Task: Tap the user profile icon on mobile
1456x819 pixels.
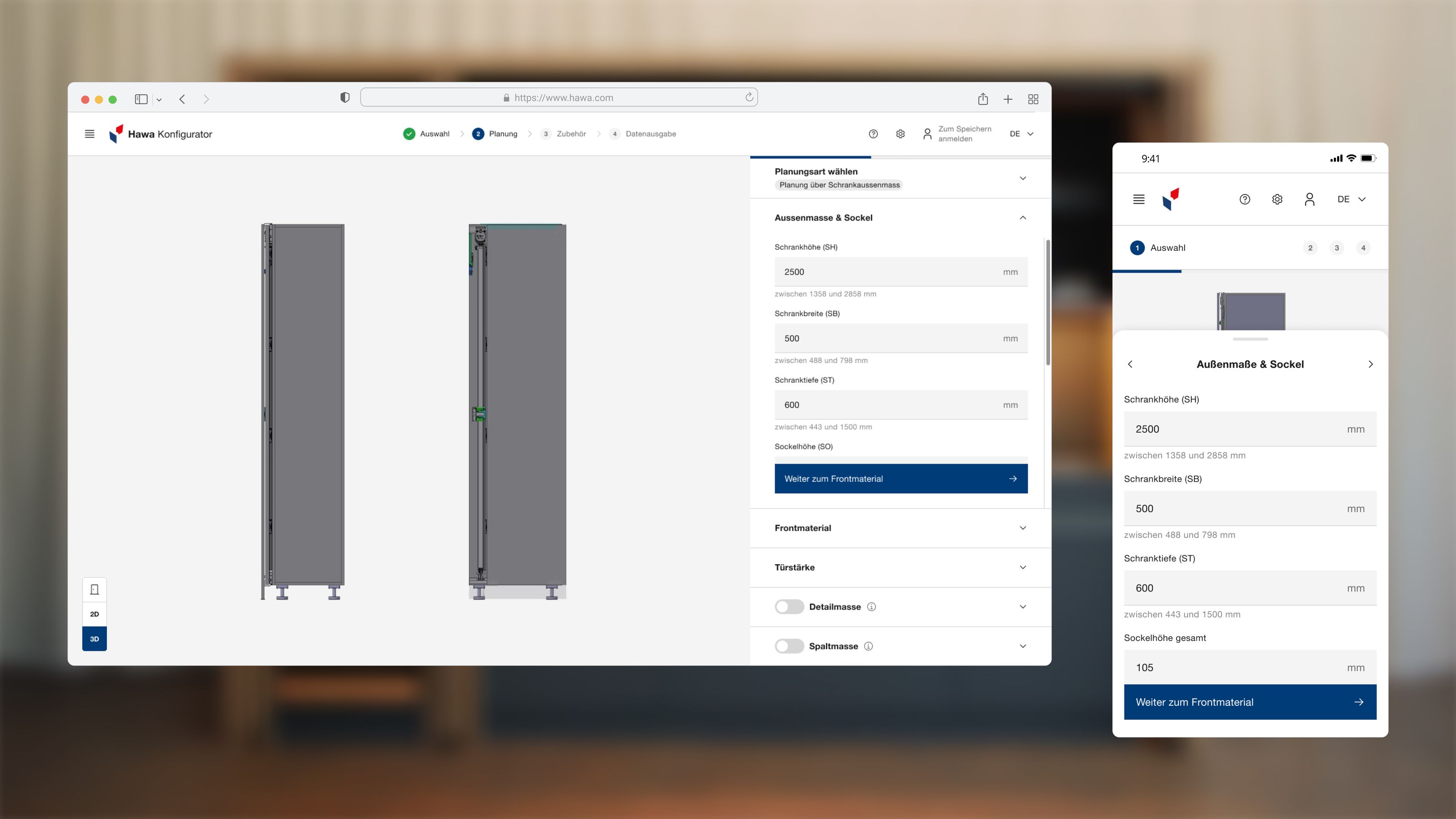Action: coord(1309,199)
